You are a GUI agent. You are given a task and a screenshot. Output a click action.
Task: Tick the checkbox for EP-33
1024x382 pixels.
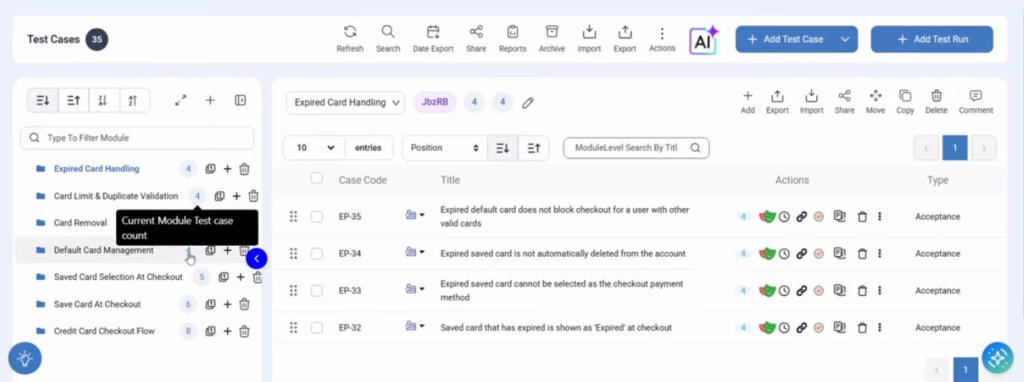[317, 291]
